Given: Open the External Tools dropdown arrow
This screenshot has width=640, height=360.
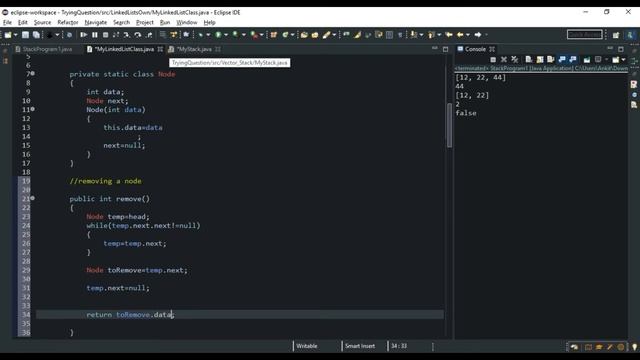Looking at the screenshot, I should coord(262,35).
